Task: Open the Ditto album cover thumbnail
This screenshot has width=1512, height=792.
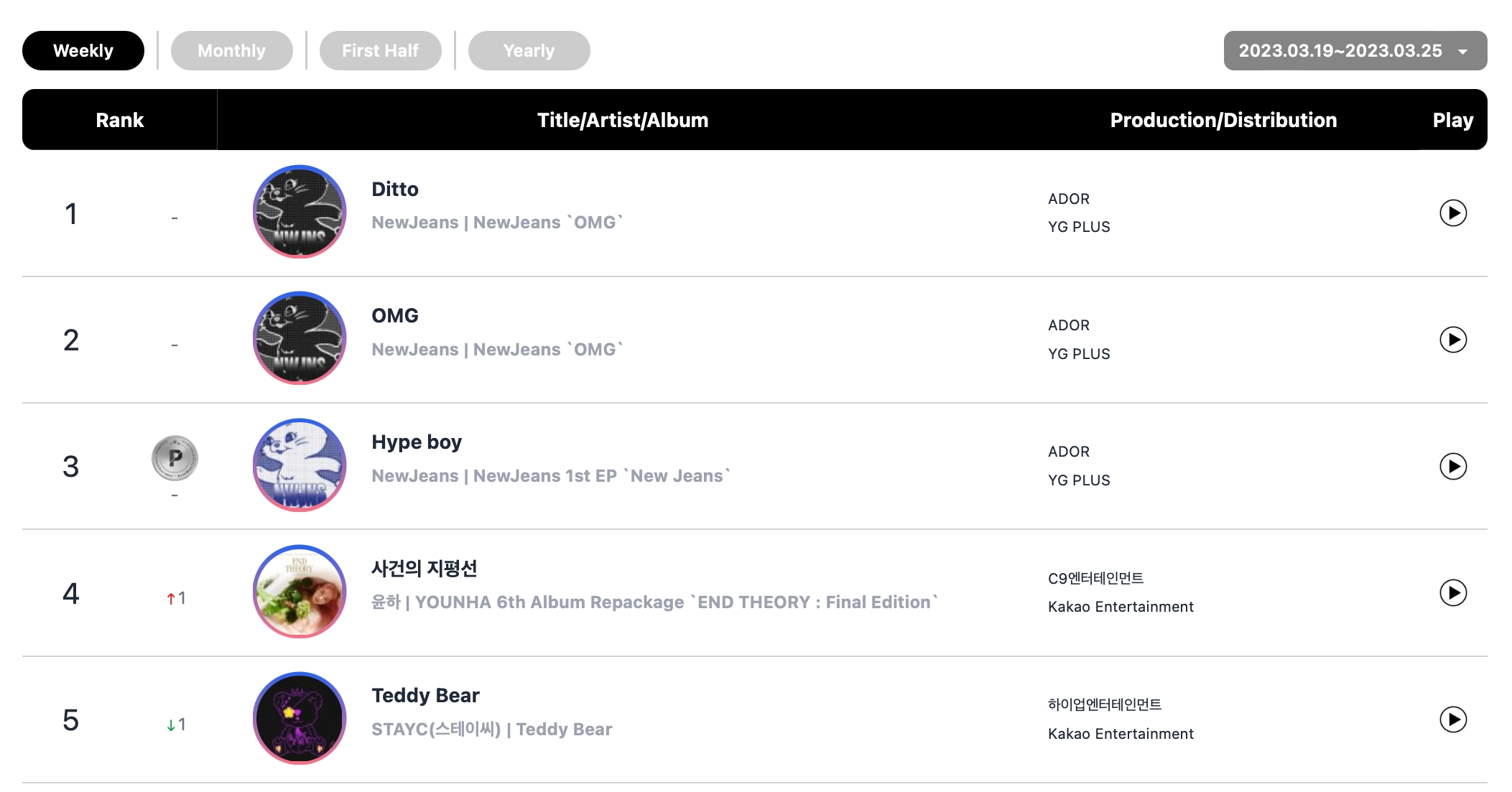Action: coord(300,212)
